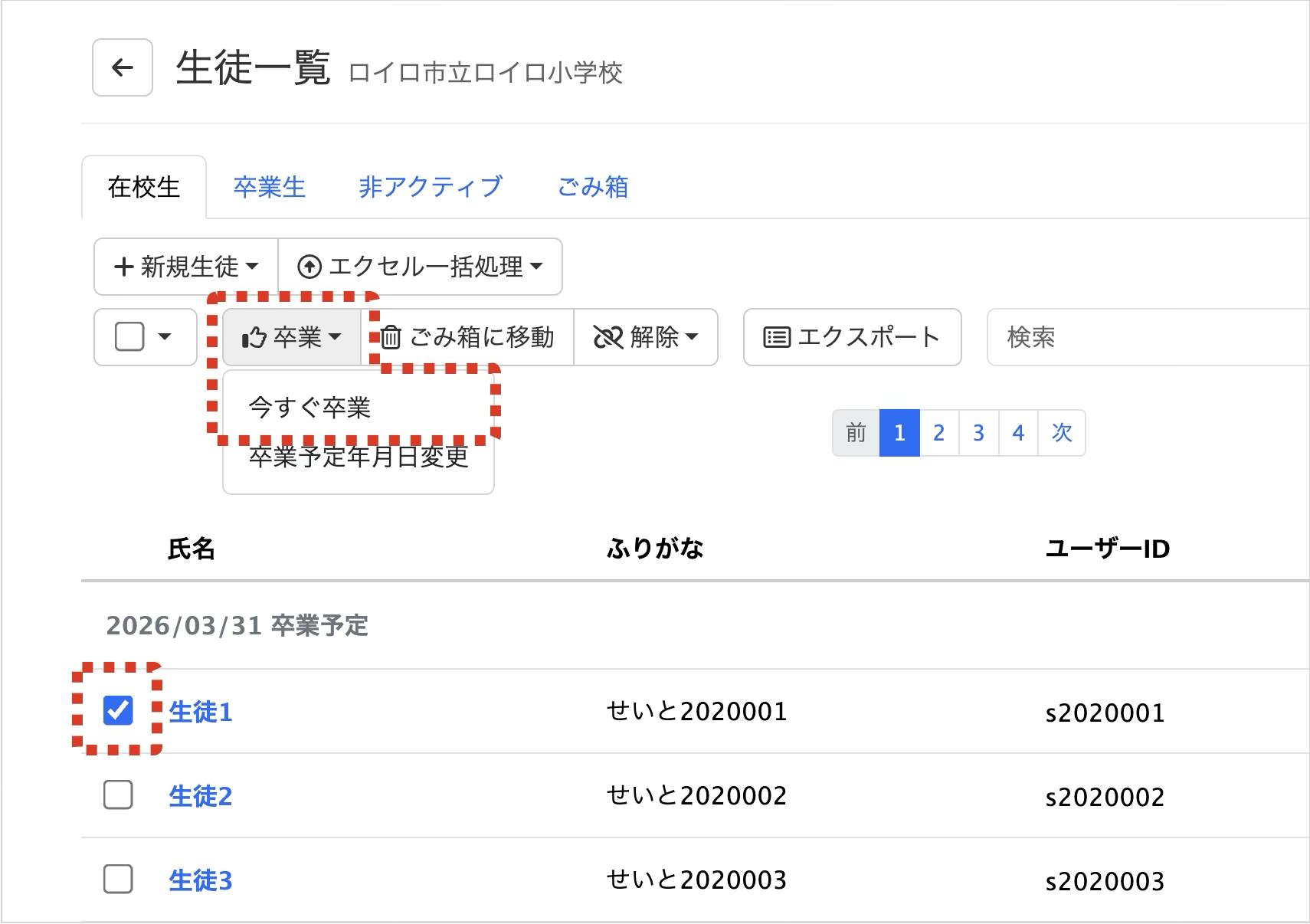Open the 解除 dropdown
The image size is (1310, 924).
pos(646,337)
